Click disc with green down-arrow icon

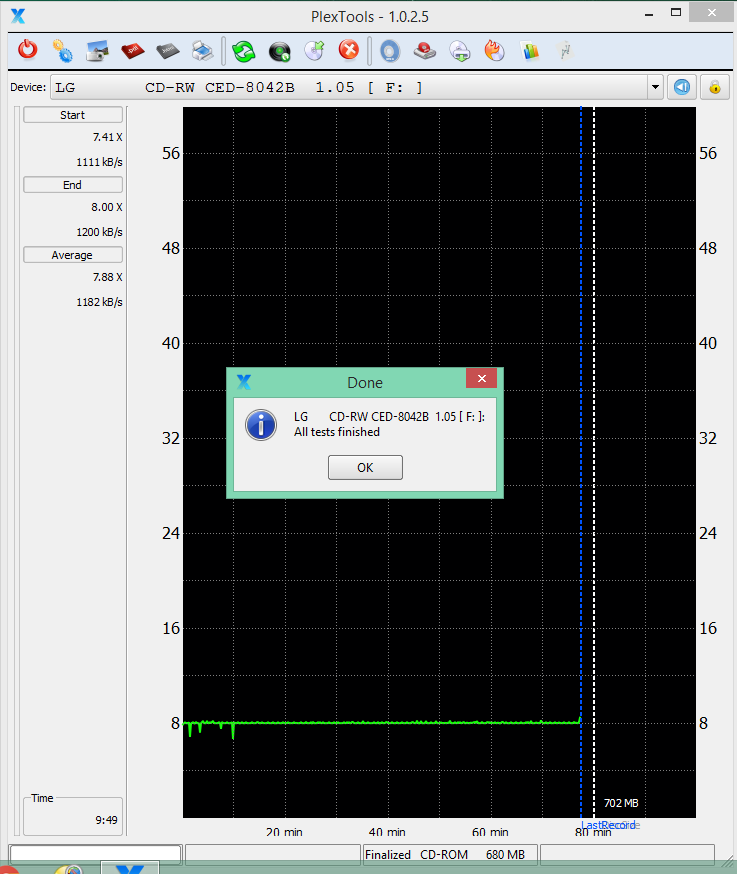click(x=460, y=51)
